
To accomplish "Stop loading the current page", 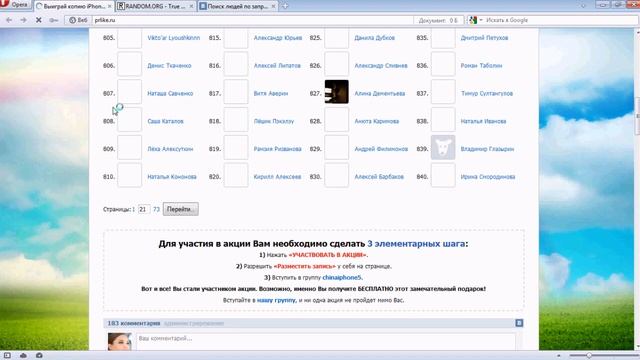I will pyautogui.click(x=38, y=20).
